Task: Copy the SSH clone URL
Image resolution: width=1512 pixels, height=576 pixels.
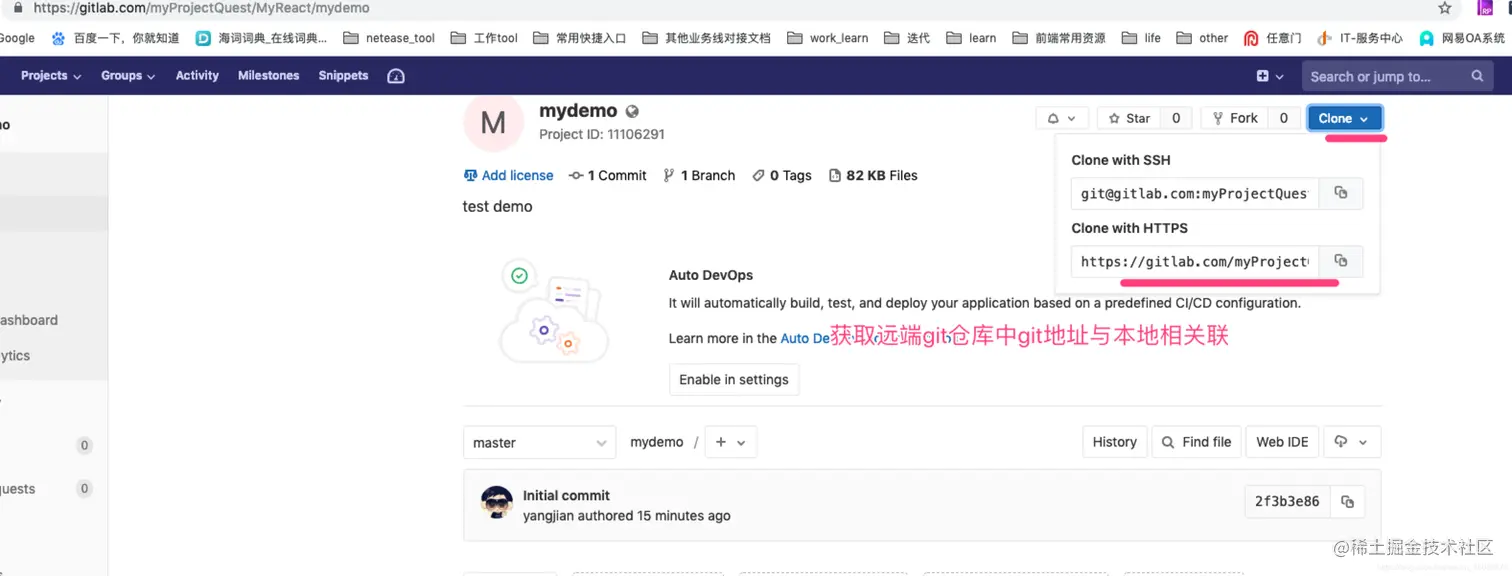Action: pyautogui.click(x=1341, y=193)
